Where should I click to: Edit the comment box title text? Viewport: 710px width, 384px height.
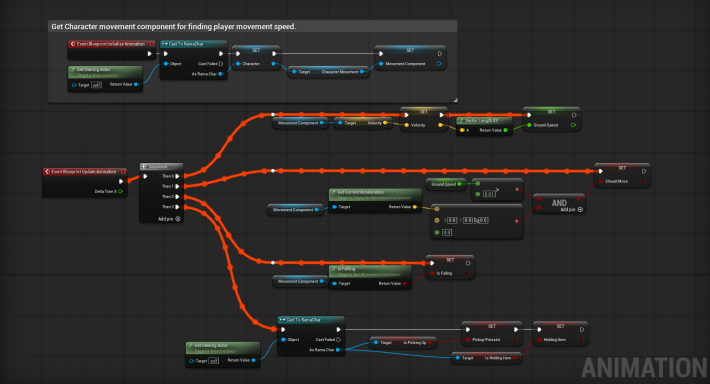pyautogui.click(x=173, y=27)
